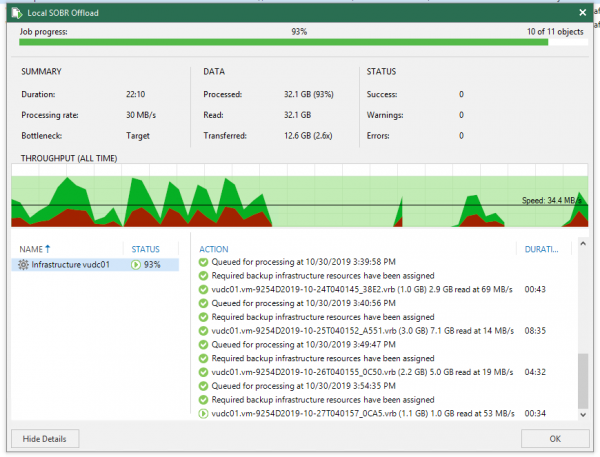This screenshot has height=457, width=600.
Task: Click the in-progress icon for the 0CA5.vrb entry
Action: pos(203,413)
